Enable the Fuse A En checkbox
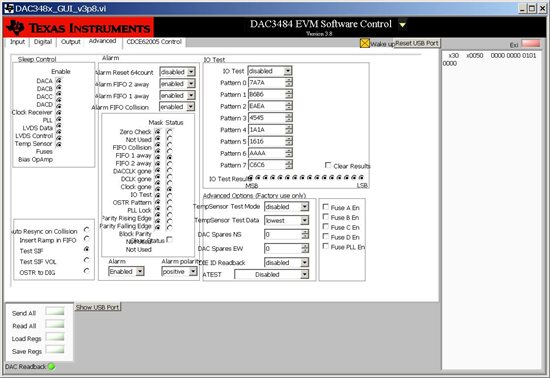Image resolution: width=550 pixels, height=378 pixels. click(326, 207)
